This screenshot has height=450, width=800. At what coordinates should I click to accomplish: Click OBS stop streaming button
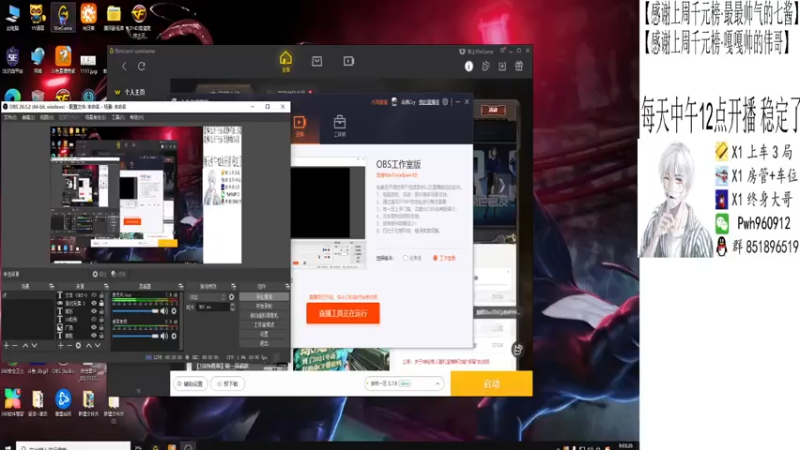pos(264,297)
